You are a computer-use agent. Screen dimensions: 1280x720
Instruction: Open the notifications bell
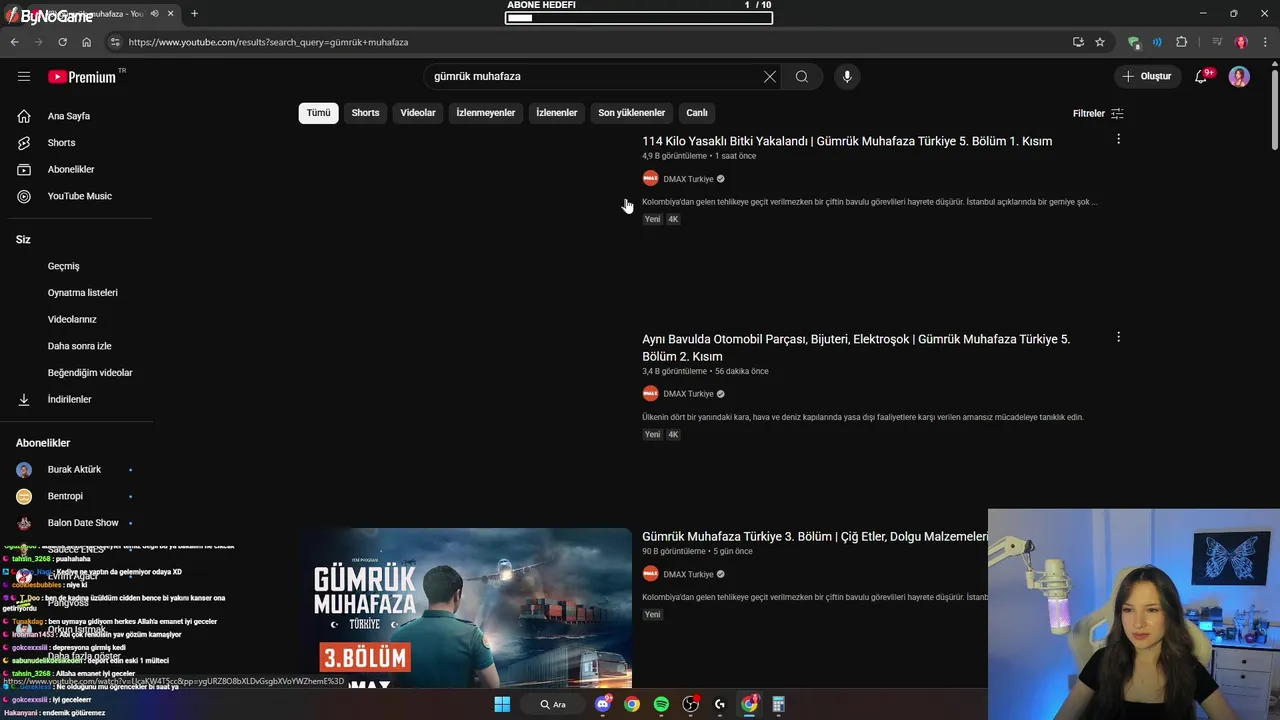tap(1202, 76)
